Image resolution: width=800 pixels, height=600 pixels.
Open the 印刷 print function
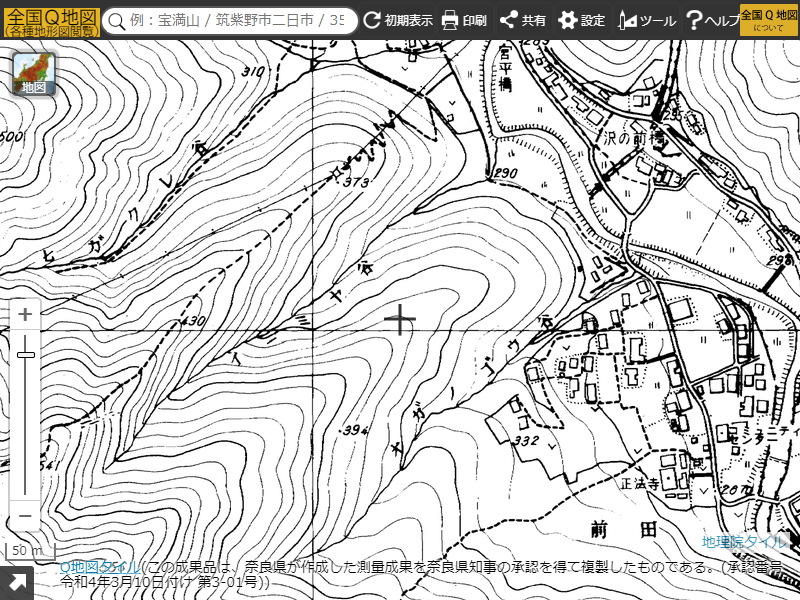pos(464,21)
